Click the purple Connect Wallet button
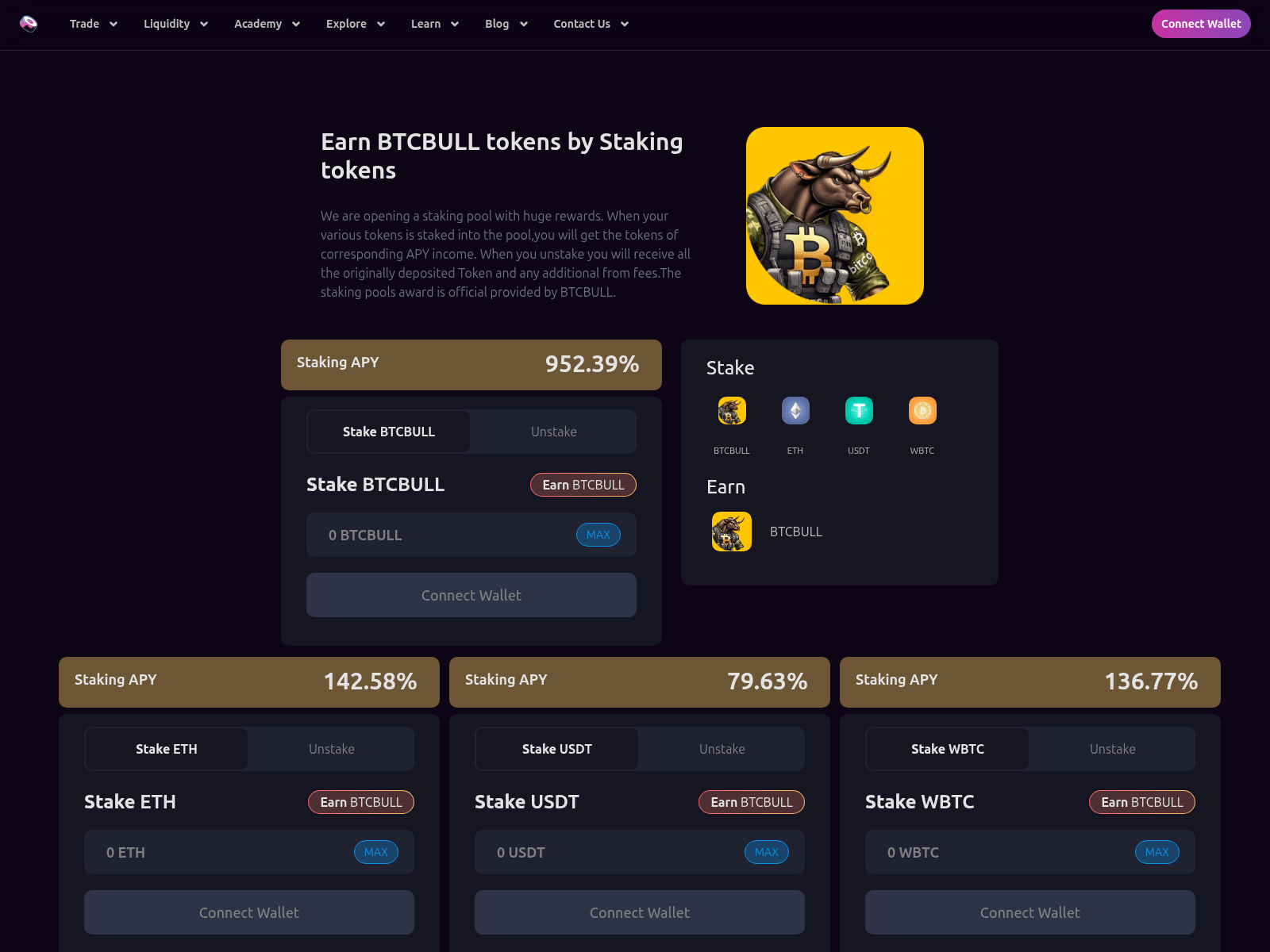 click(x=1201, y=24)
